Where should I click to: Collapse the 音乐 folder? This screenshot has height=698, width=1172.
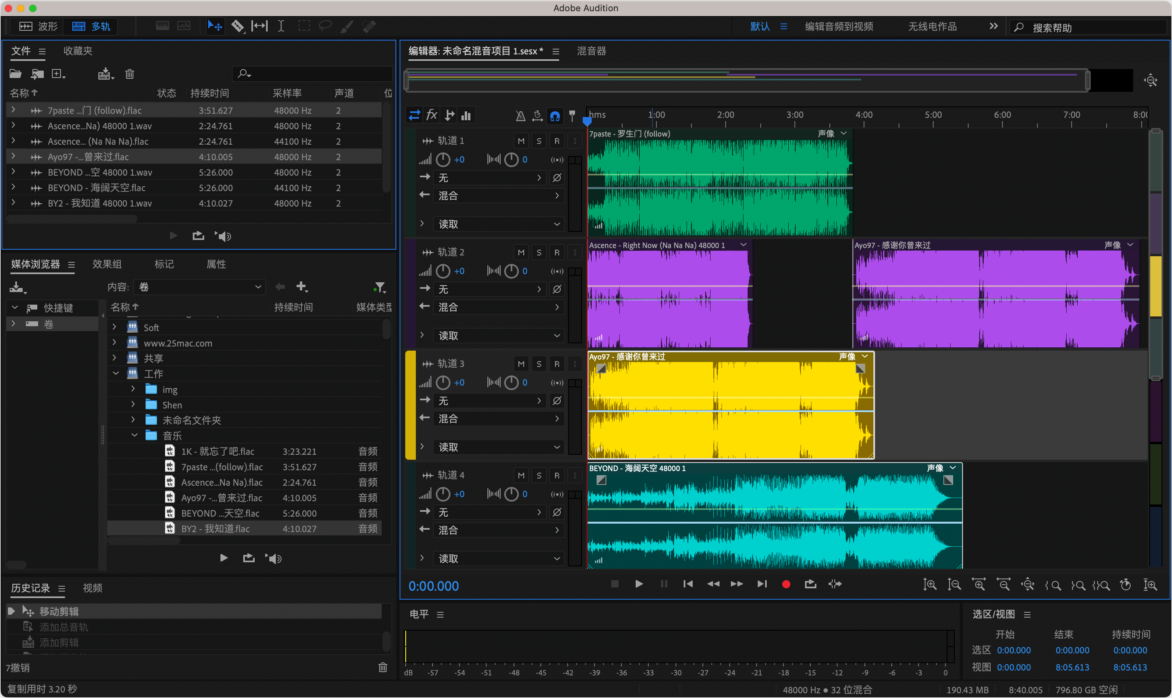pos(135,436)
